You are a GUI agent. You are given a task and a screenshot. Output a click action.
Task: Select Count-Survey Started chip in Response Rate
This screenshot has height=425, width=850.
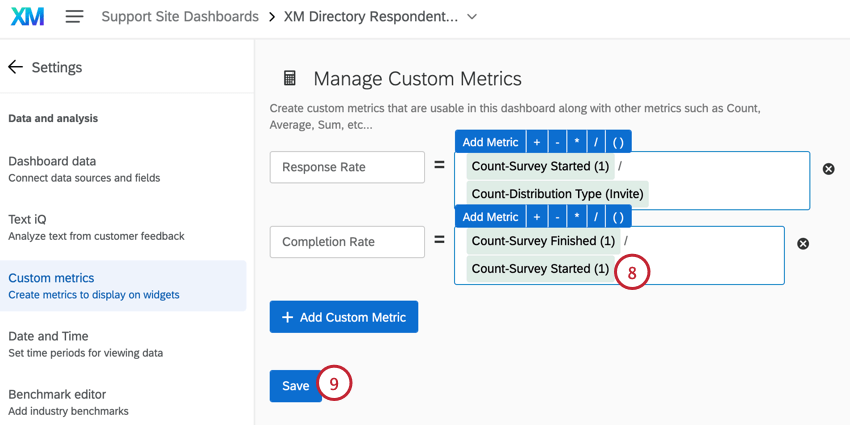[540, 166]
